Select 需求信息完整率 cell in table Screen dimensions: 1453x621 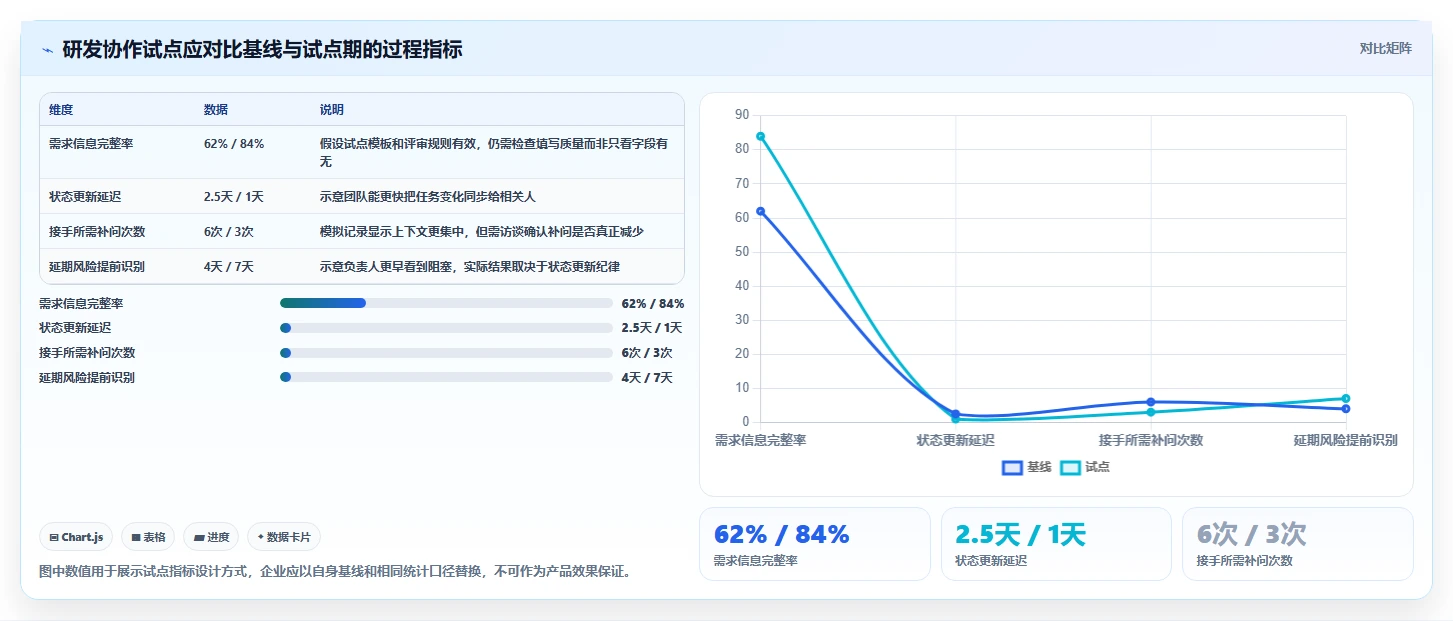point(91,144)
